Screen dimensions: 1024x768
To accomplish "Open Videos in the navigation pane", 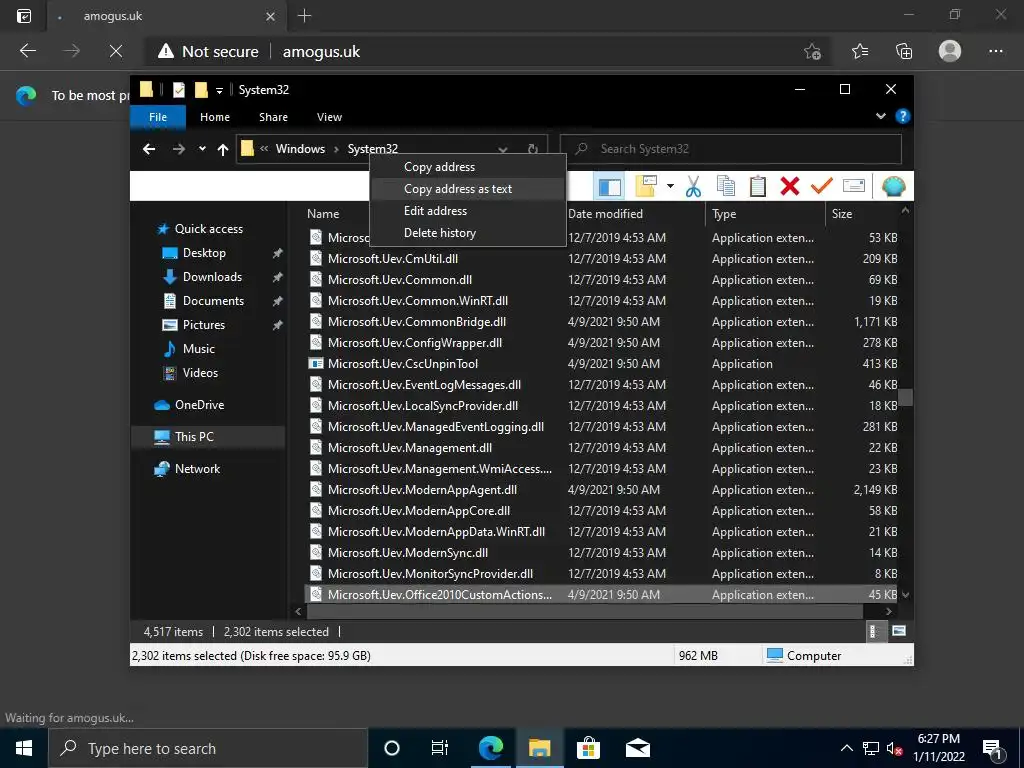I will pos(200,373).
